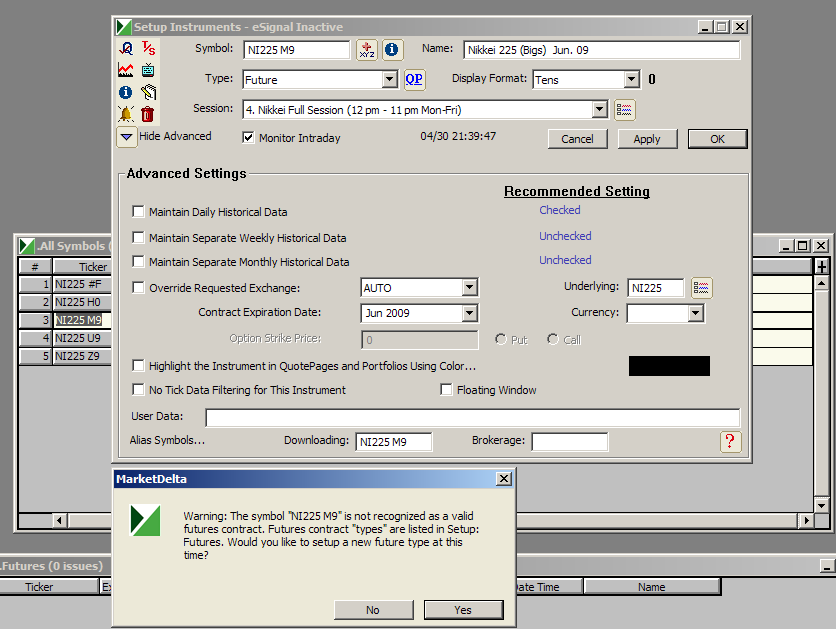Click scroll right arrow in All Symbols window
Image resolution: width=836 pixels, height=629 pixels.
[806, 520]
